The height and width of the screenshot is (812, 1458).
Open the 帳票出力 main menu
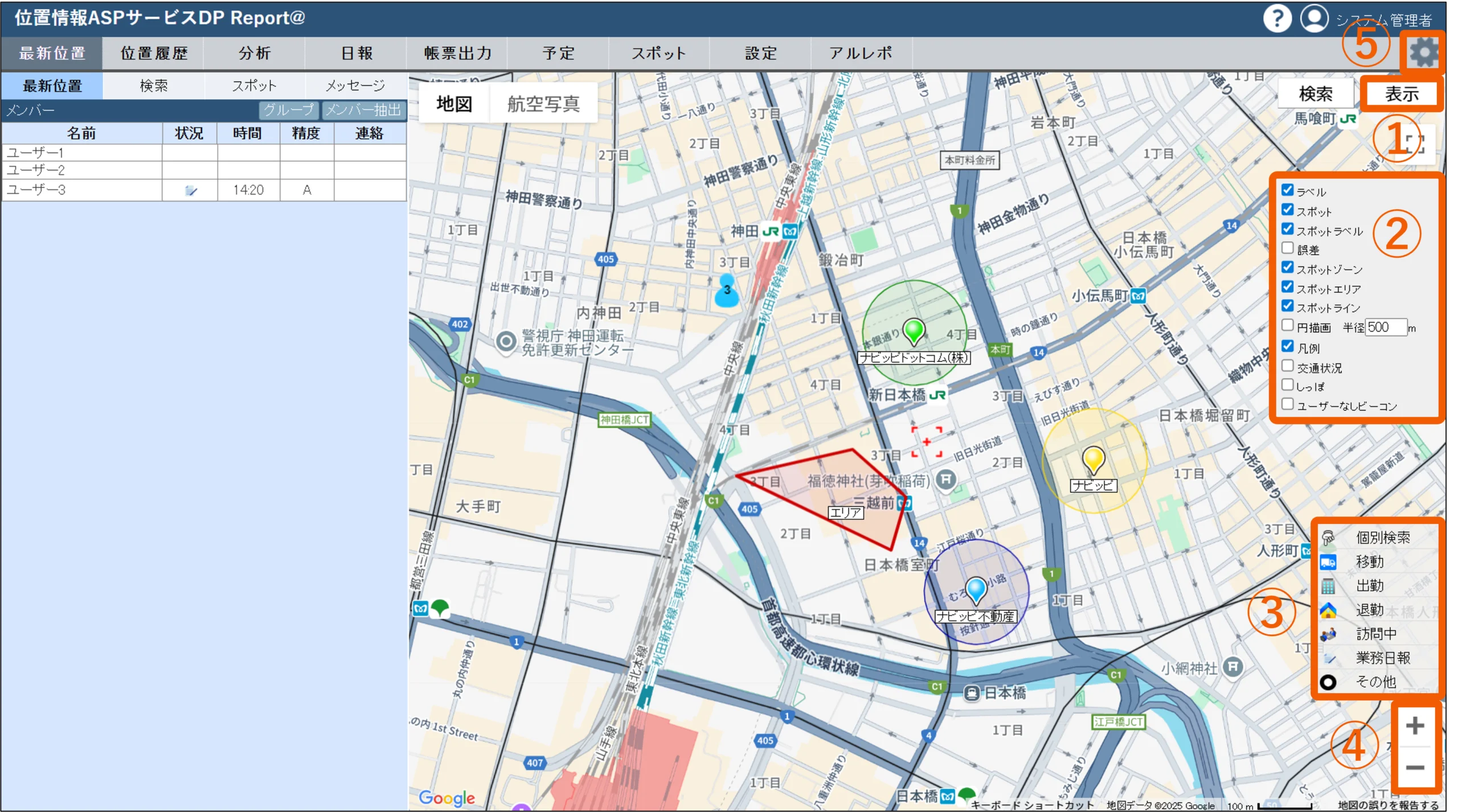pos(457,54)
